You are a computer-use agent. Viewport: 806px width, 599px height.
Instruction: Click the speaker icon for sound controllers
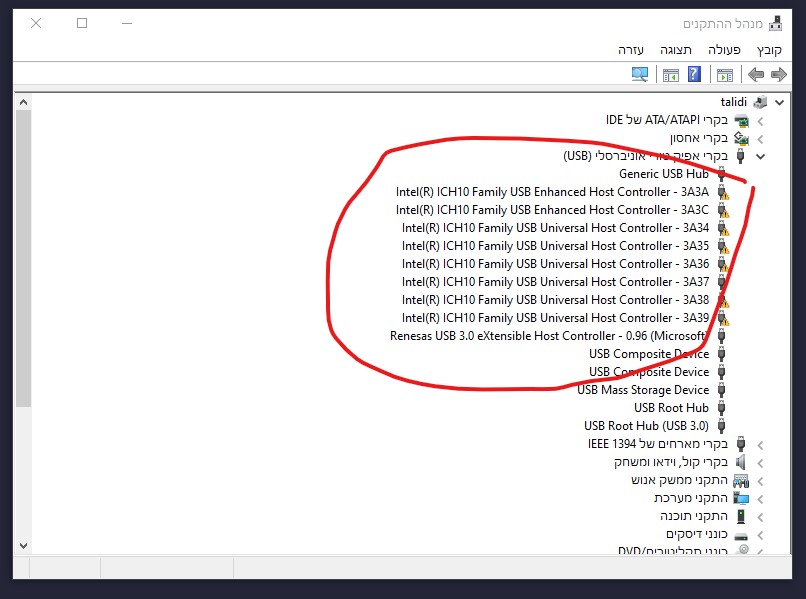point(741,462)
